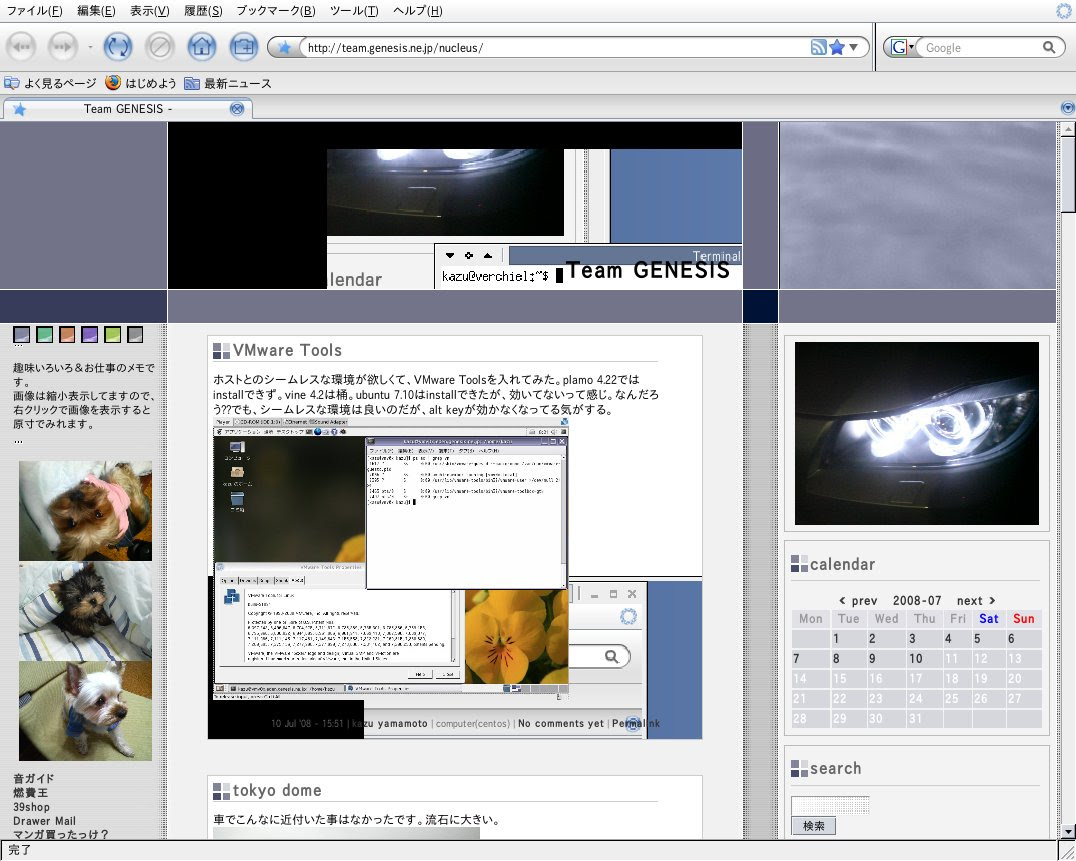Select the Team GENESIS tab
This screenshot has height=861, width=1076.
pos(128,108)
